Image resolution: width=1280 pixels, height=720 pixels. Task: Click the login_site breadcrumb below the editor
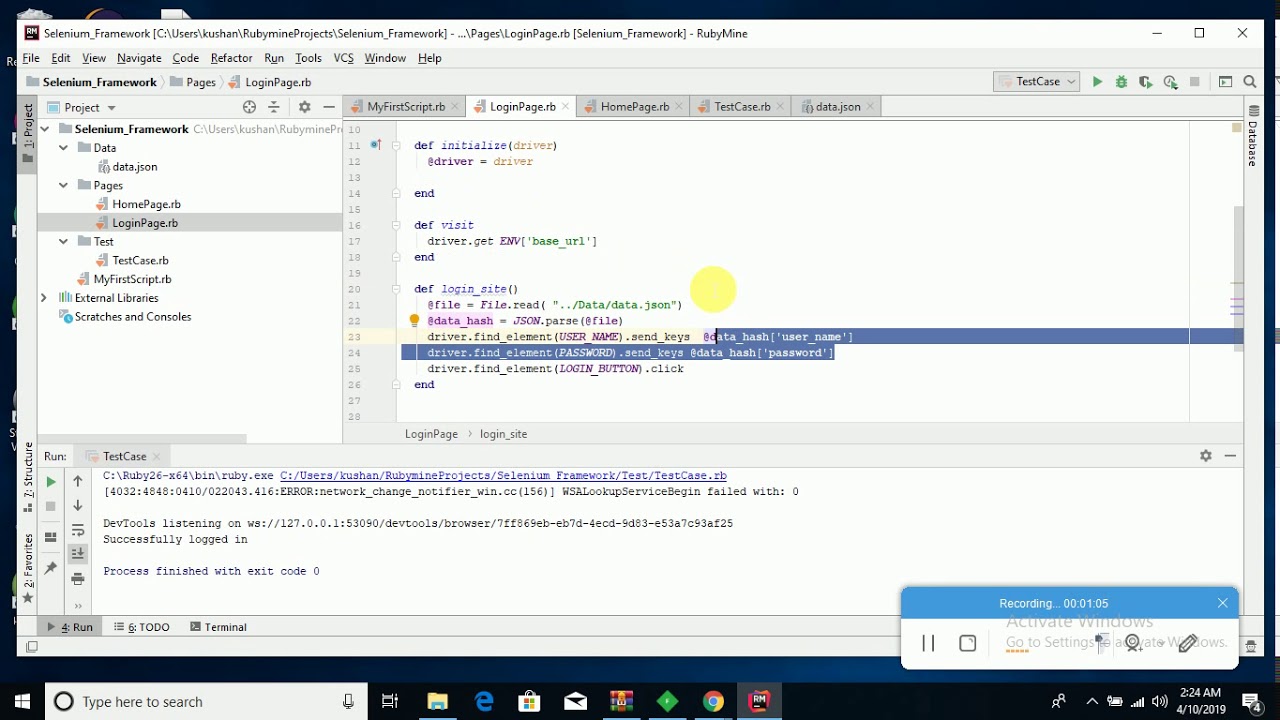tap(503, 434)
